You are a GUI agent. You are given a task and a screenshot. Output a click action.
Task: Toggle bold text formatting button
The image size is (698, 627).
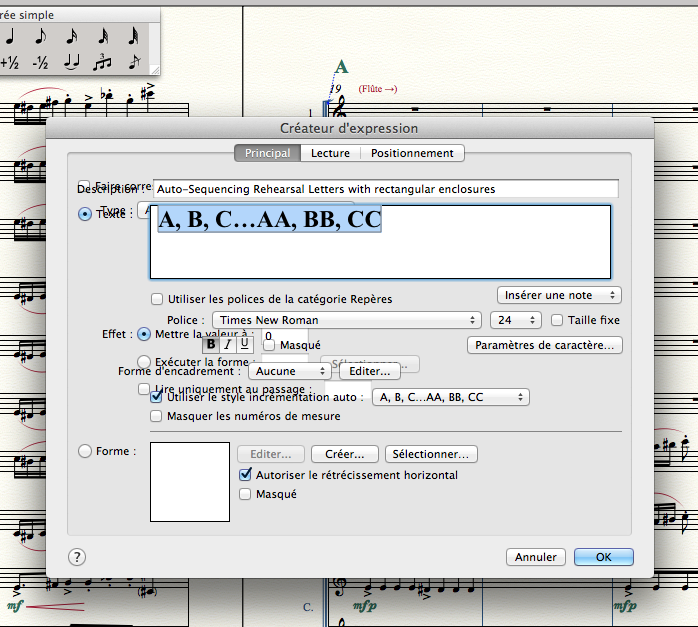[x=211, y=344]
